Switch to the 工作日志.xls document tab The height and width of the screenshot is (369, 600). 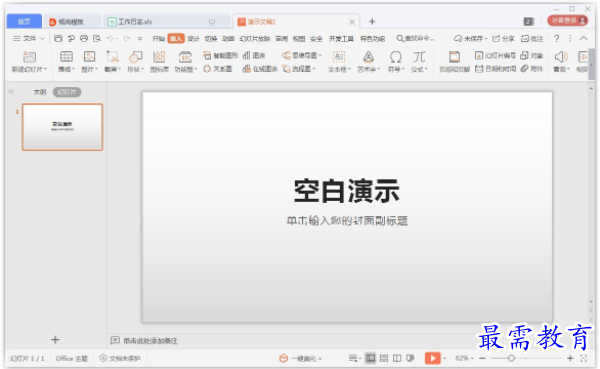click(130, 22)
